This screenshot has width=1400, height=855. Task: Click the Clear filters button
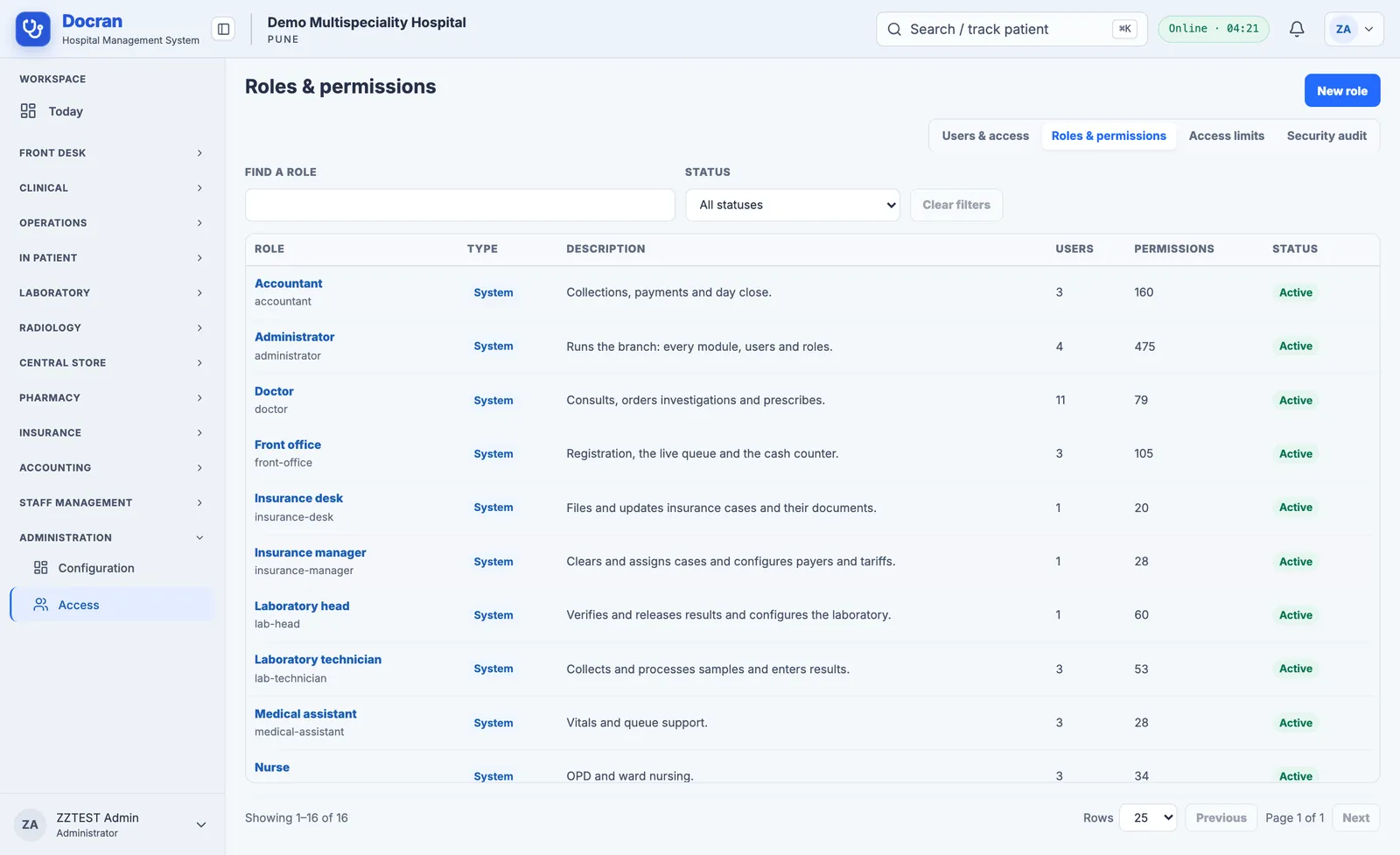pos(956,205)
